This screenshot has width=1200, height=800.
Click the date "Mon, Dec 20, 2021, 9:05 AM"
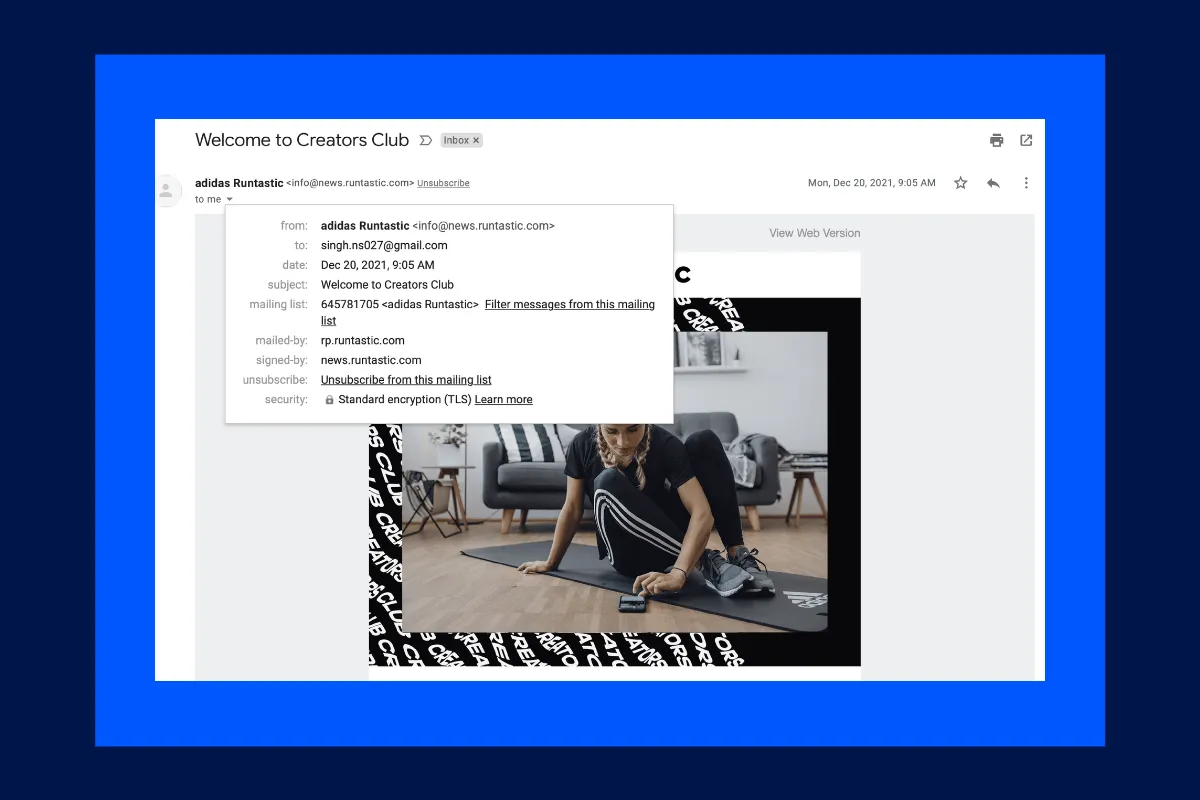click(872, 183)
